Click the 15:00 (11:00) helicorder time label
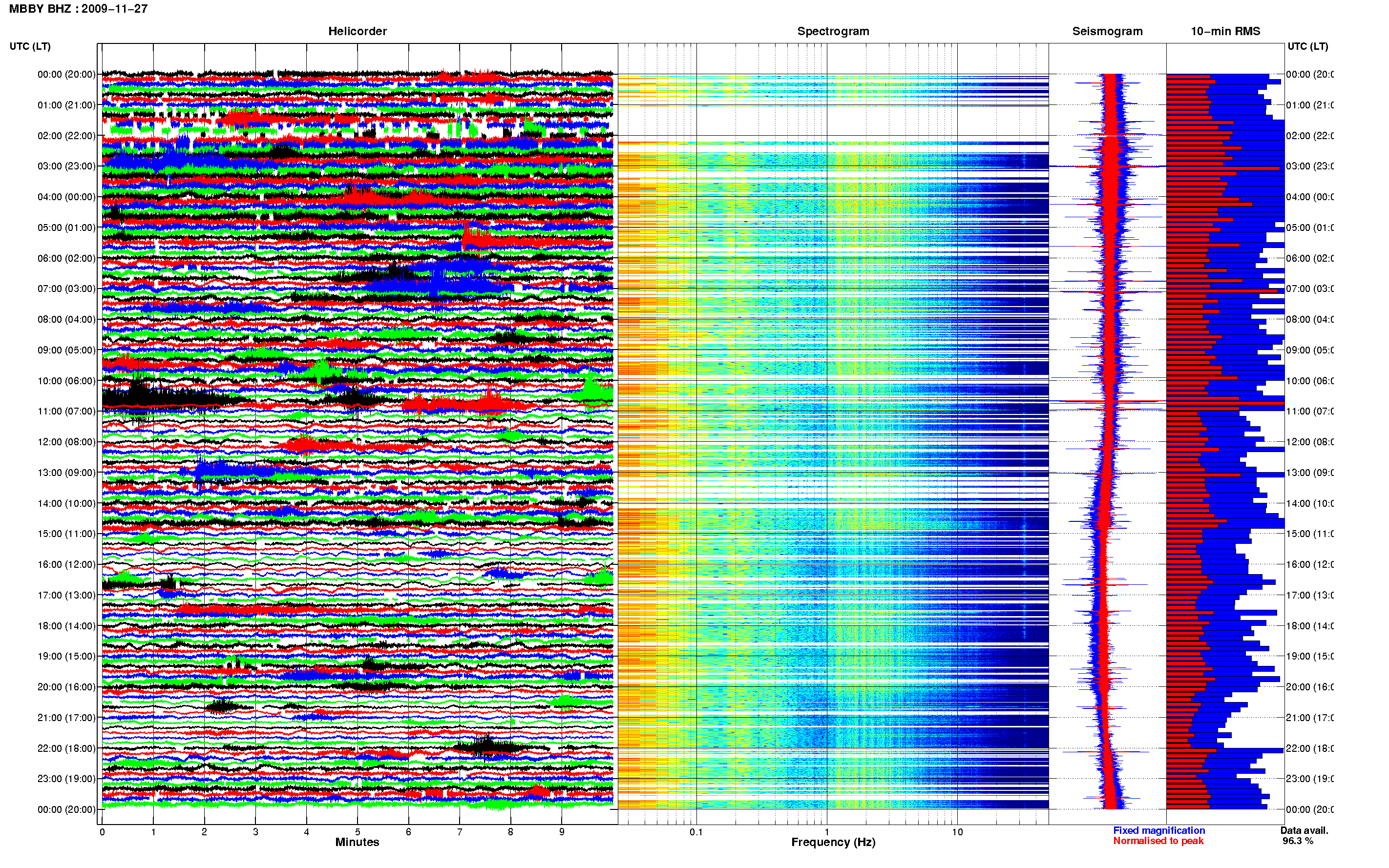 click(66, 533)
